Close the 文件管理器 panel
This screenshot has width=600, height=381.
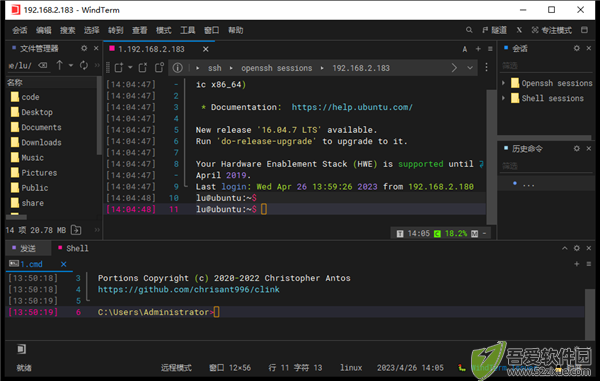point(96,48)
